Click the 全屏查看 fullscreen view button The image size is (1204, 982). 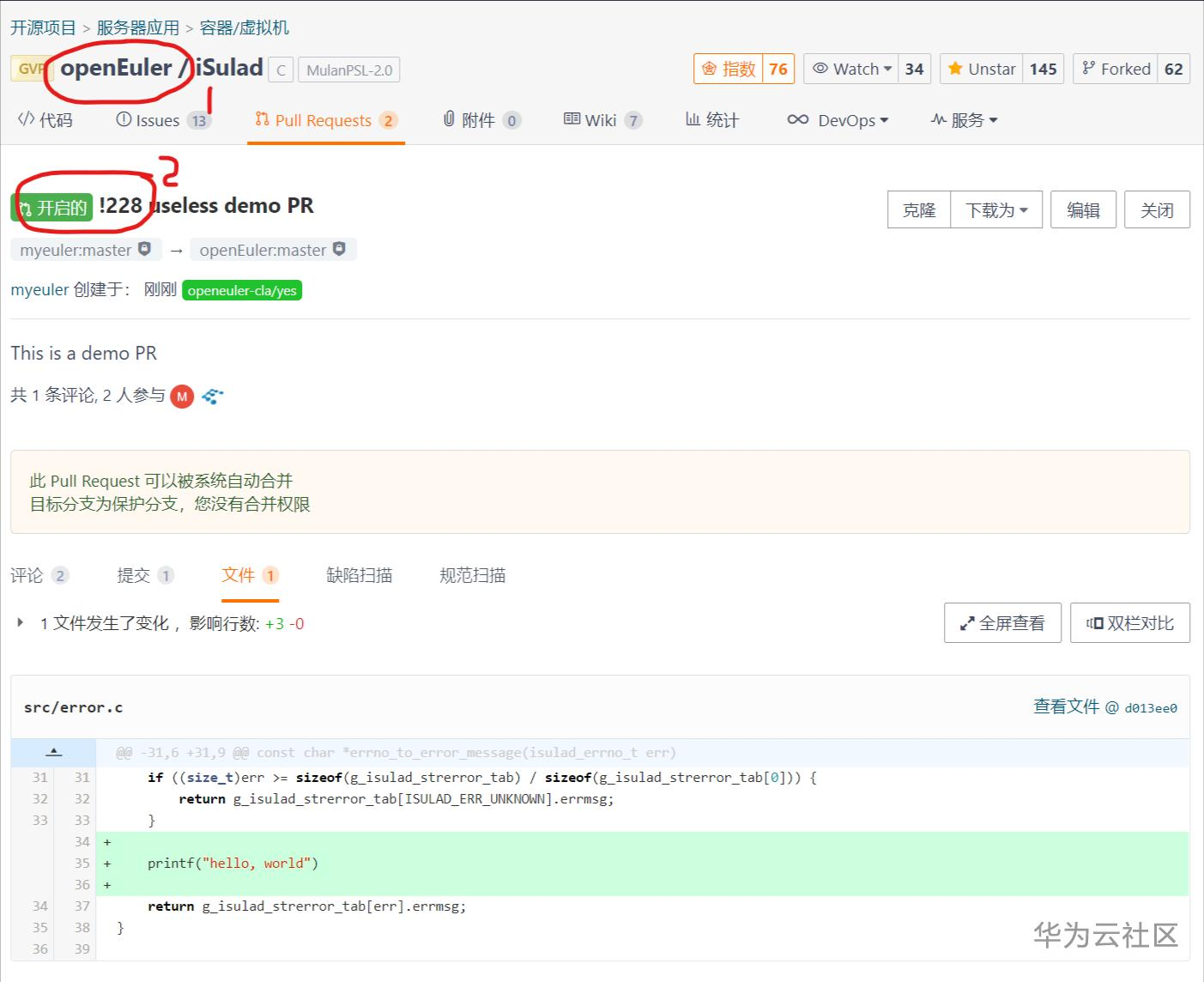[x=1002, y=623]
